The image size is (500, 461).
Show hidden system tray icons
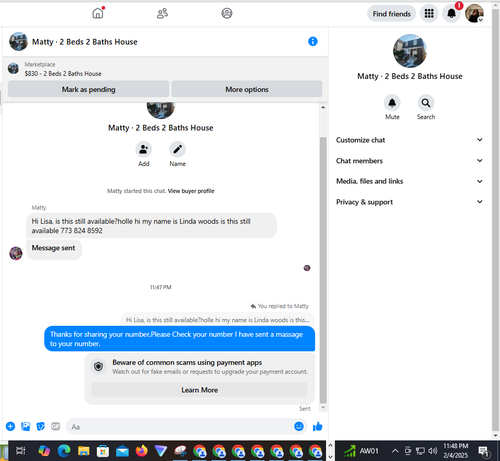395,451
